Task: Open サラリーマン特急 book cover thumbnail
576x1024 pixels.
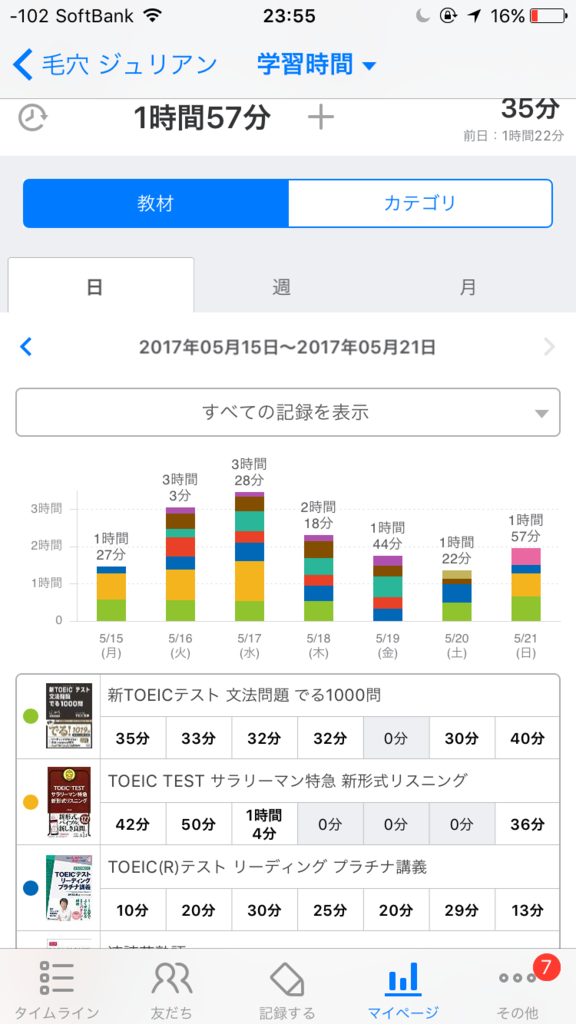Action: [69, 801]
